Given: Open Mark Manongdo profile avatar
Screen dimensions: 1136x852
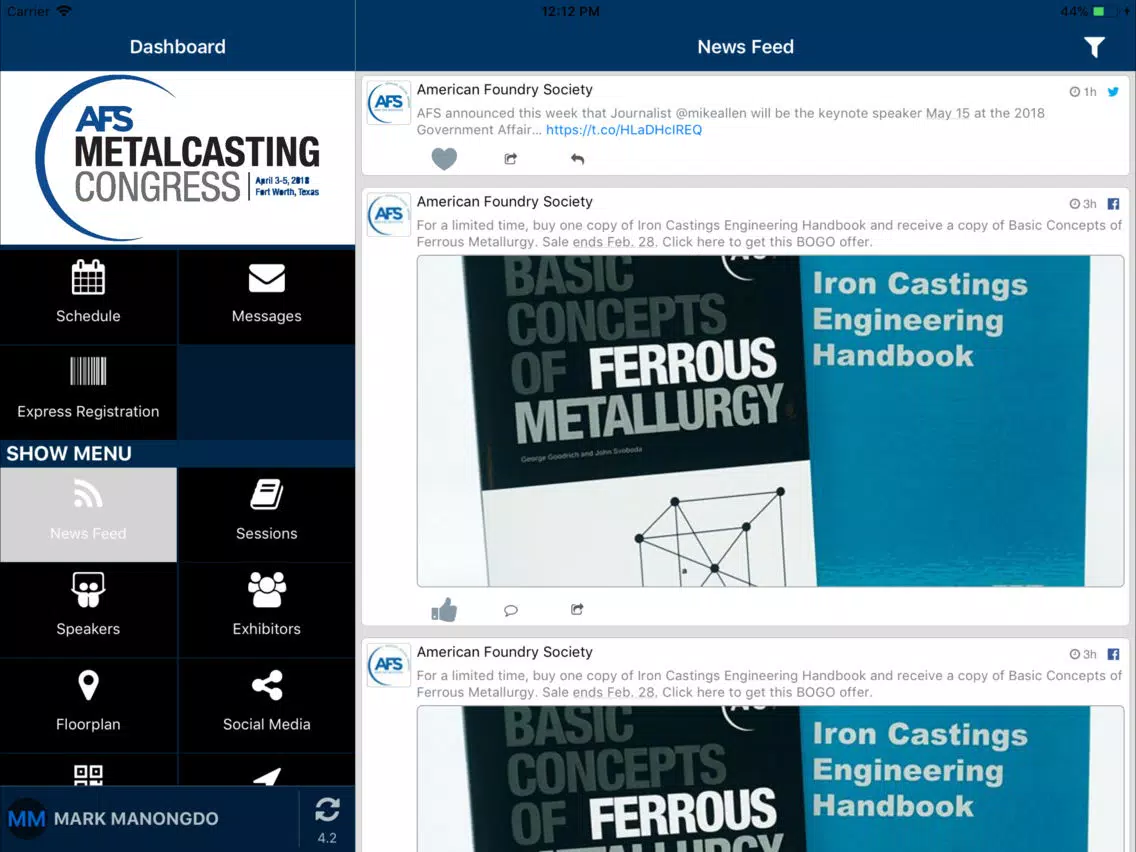Looking at the screenshot, I should tap(26, 819).
